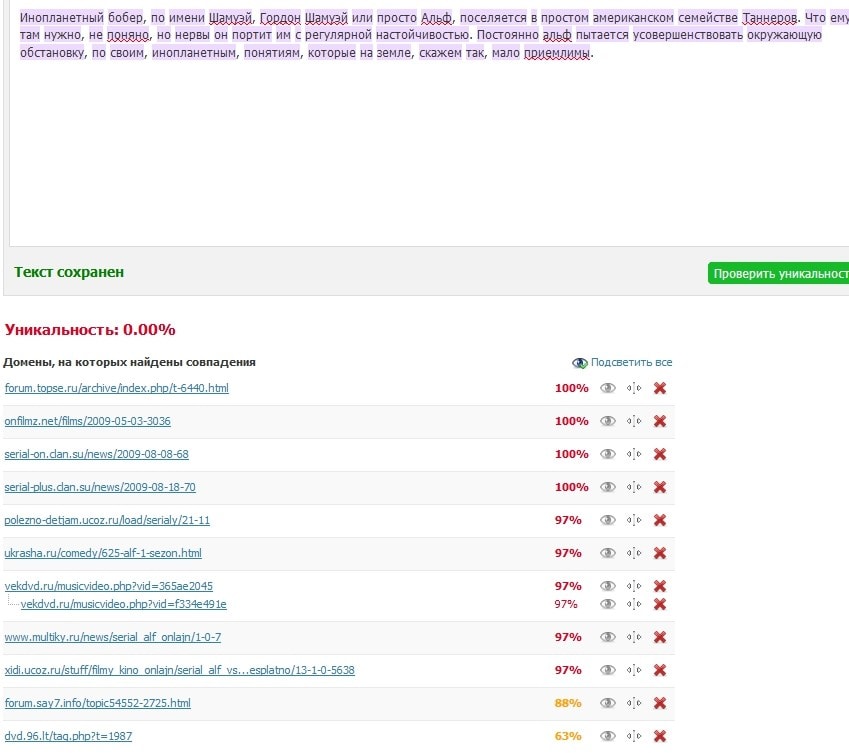
Task: Open vekdvd.ru link with vid=365ae2045
Action: tap(108, 586)
